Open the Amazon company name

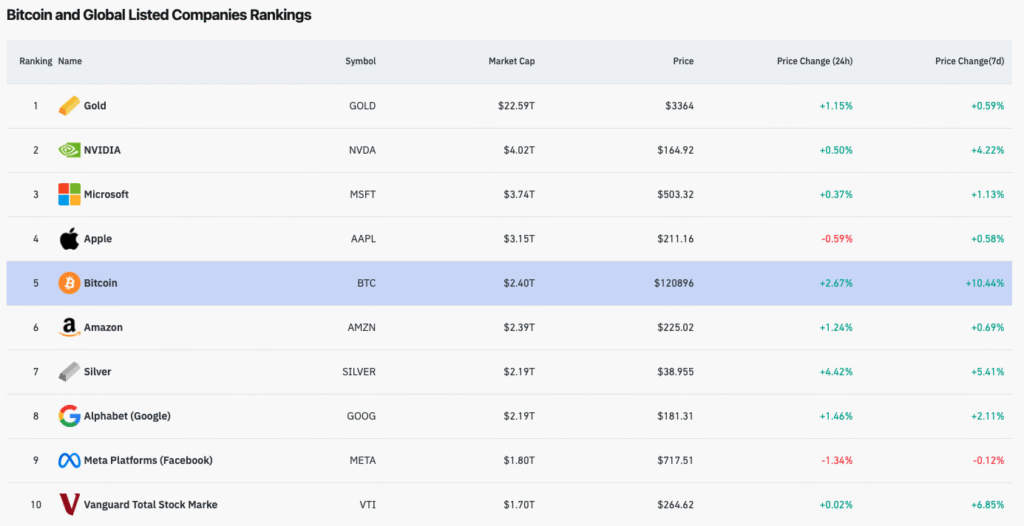coord(103,327)
